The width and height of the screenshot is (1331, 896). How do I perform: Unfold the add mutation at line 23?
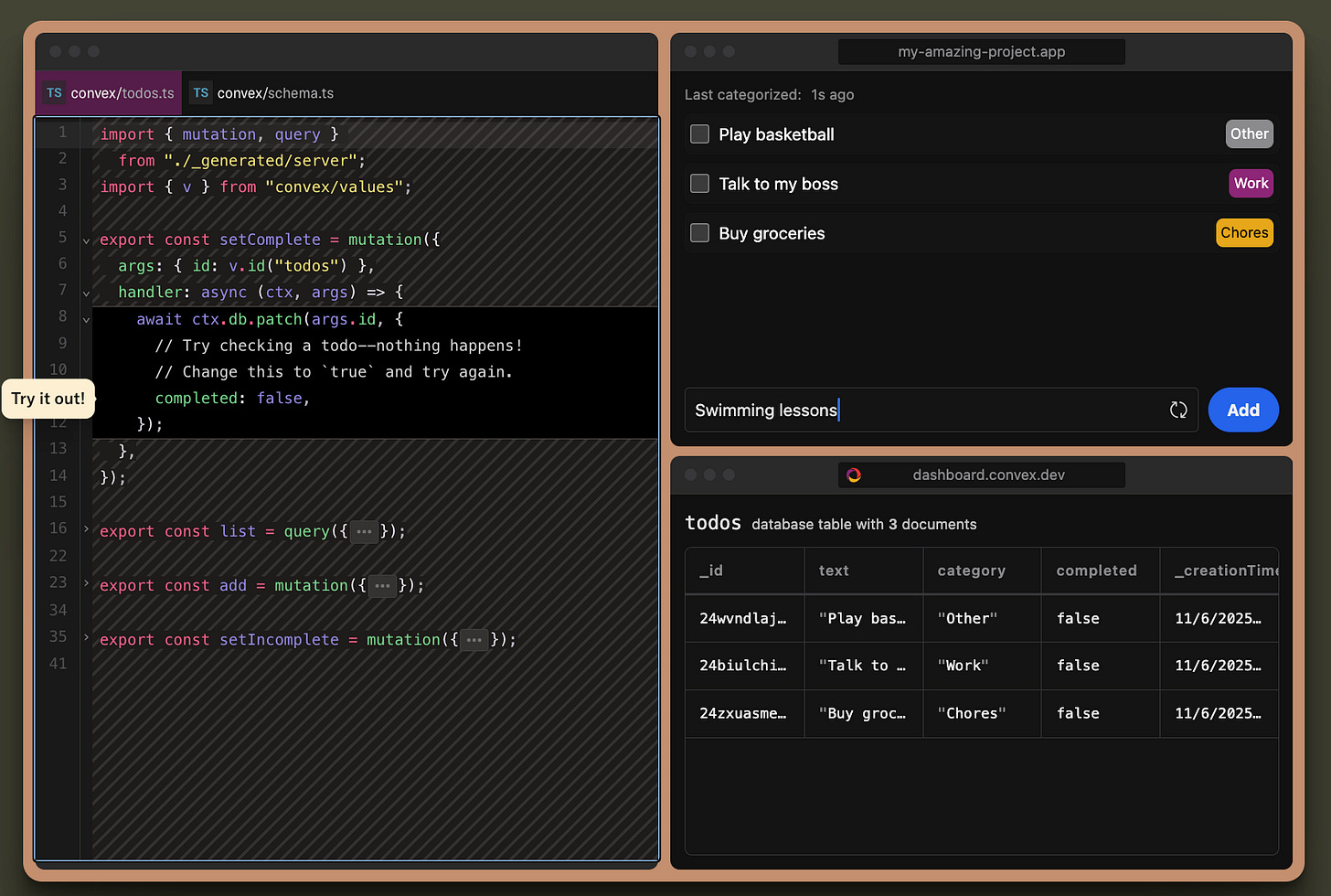86,583
